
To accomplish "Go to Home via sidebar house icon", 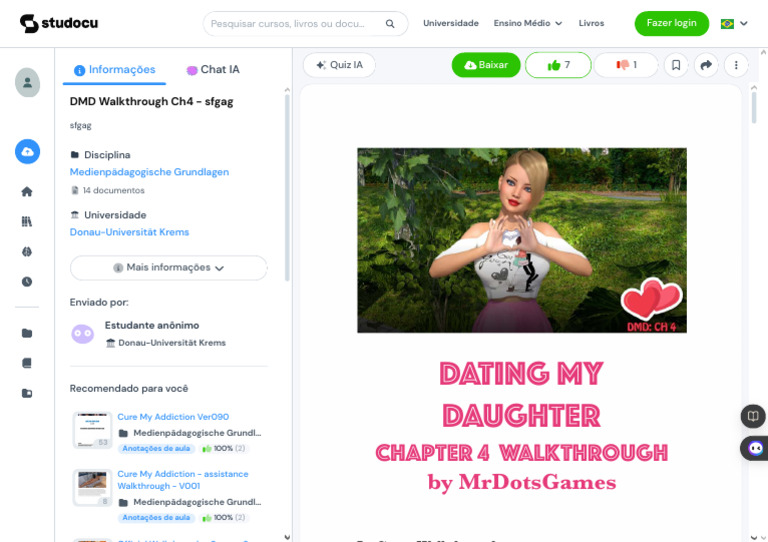I will coord(27,191).
